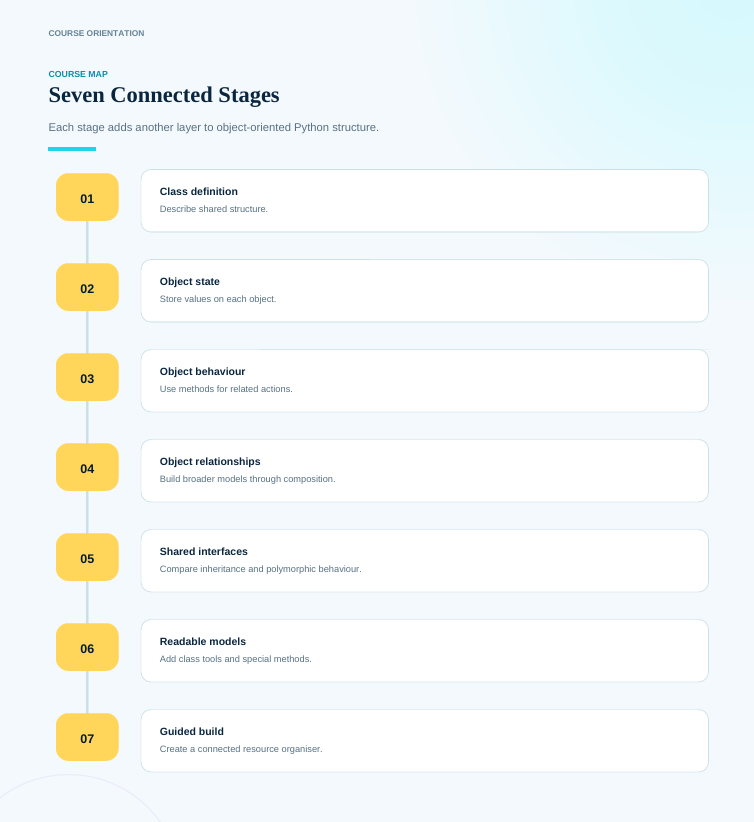Select the Readable models title

pyautogui.click(x=203, y=642)
